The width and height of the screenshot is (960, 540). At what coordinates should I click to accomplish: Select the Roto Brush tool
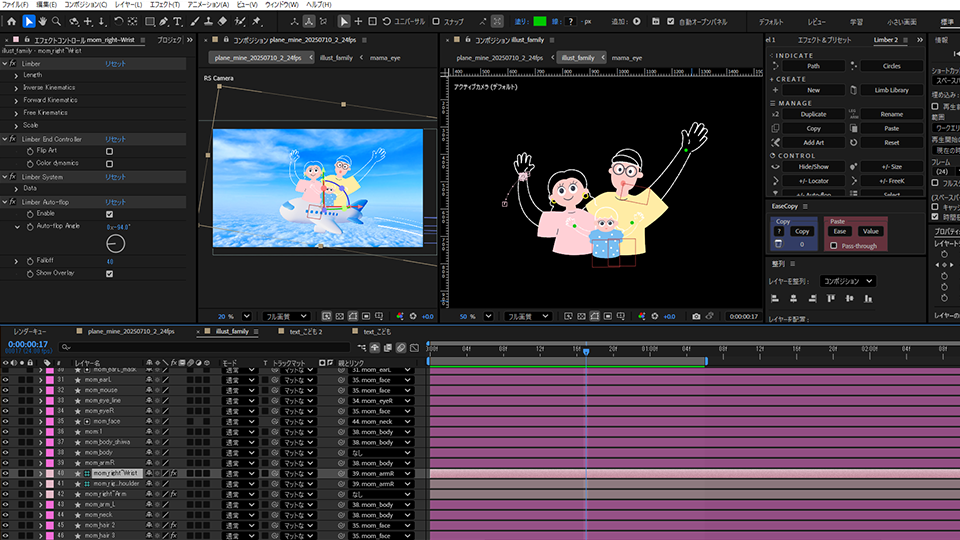240,21
